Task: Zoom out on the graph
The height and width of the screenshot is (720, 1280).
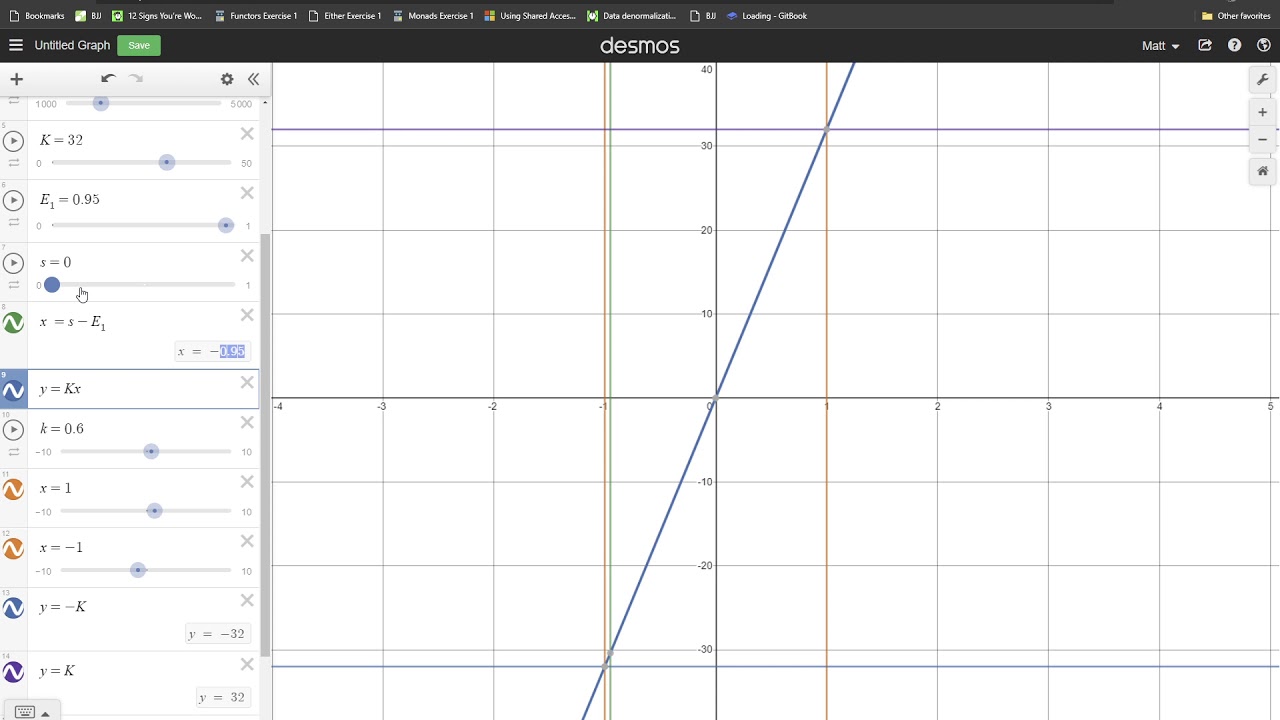Action: tap(1262, 139)
